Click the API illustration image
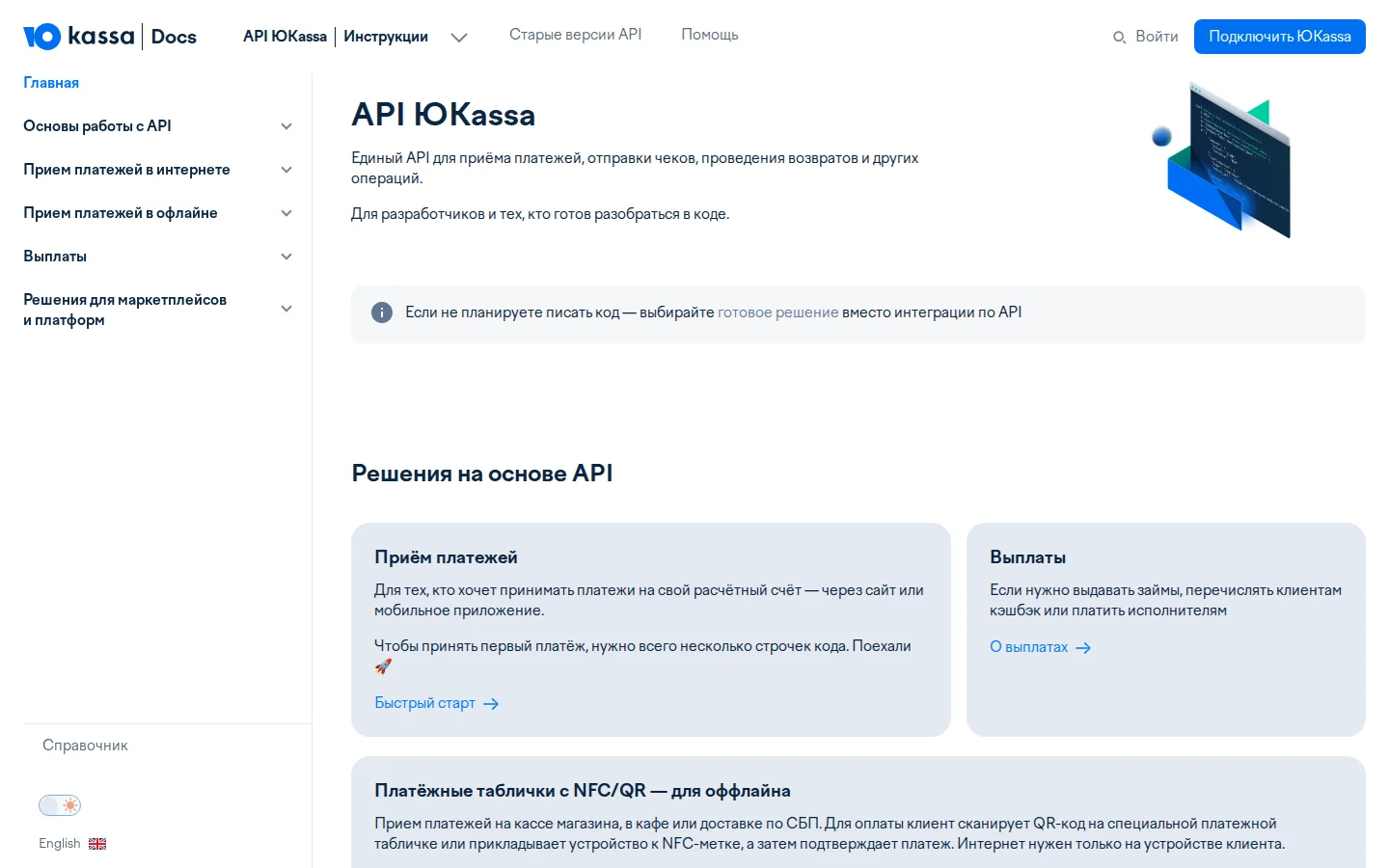The height and width of the screenshot is (868, 1389). (1221, 160)
